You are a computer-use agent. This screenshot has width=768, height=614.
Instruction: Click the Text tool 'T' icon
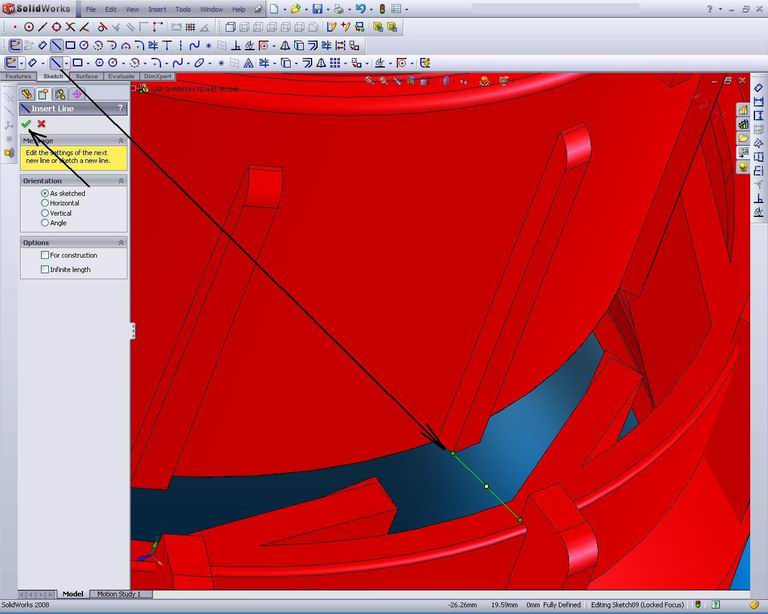[x=167, y=46]
